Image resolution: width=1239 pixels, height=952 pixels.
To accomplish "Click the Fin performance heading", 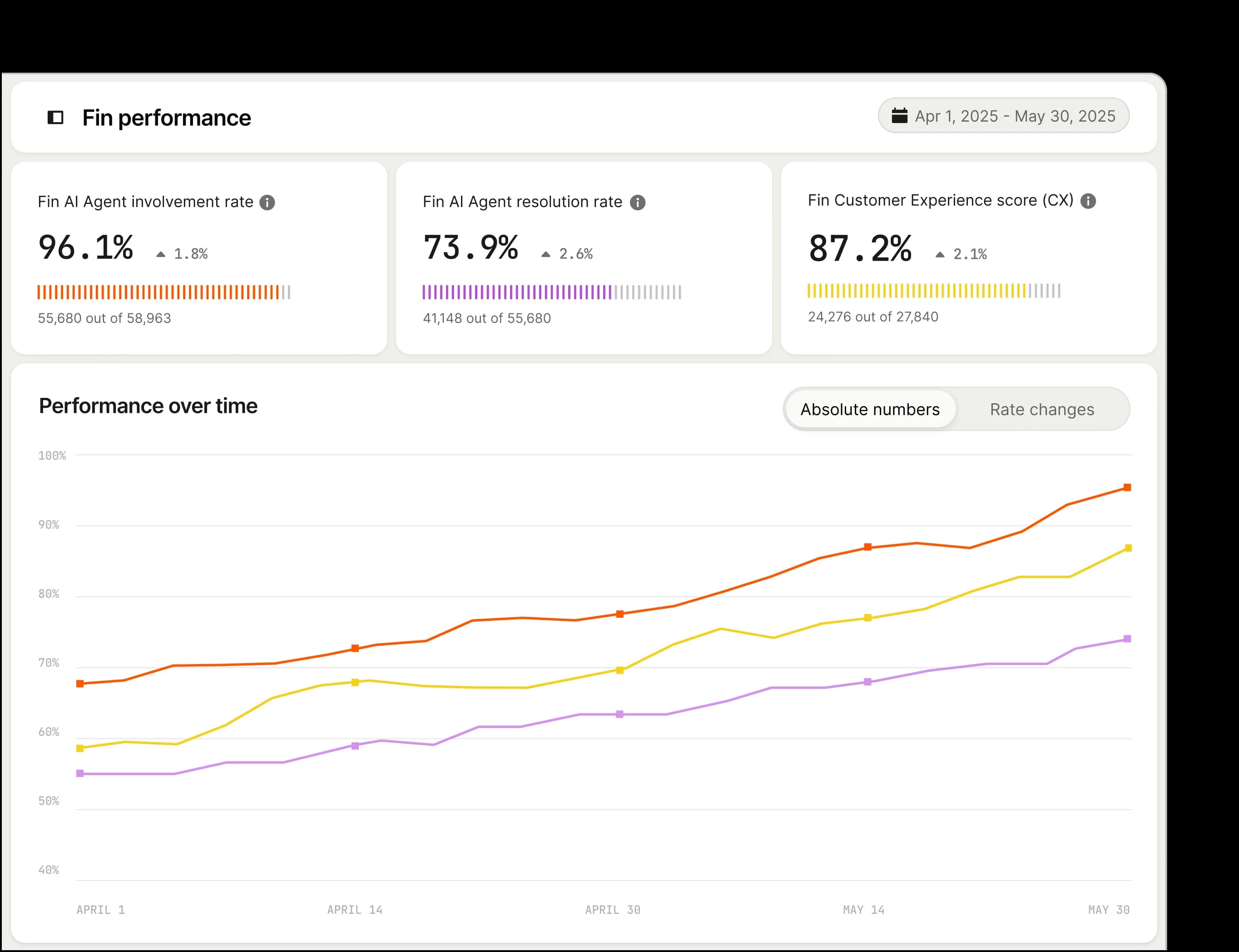I will pos(167,118).
